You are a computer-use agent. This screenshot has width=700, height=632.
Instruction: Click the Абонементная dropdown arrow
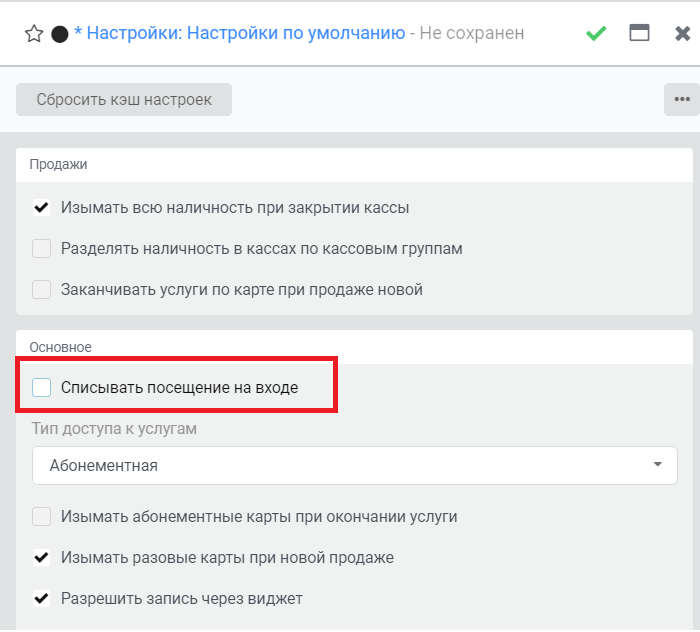tap(657, 465)
